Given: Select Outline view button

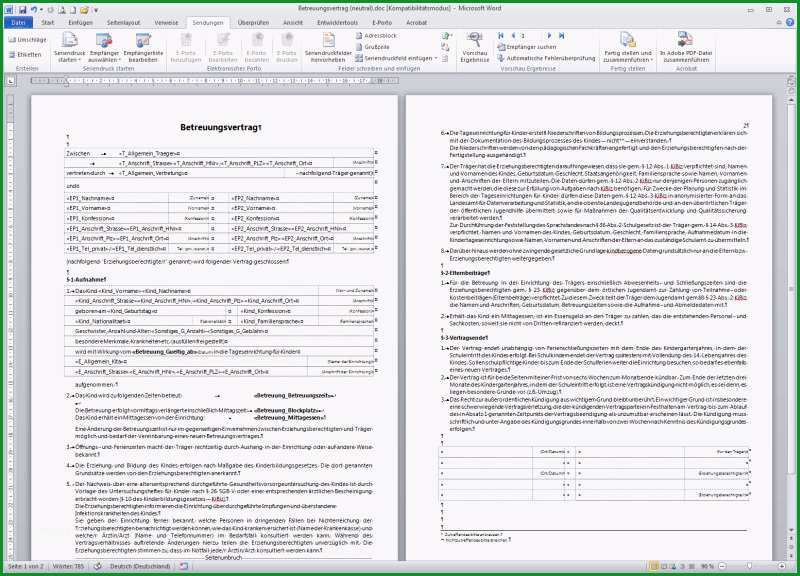Looking at the screenshot, I should (x=683, y=566).
